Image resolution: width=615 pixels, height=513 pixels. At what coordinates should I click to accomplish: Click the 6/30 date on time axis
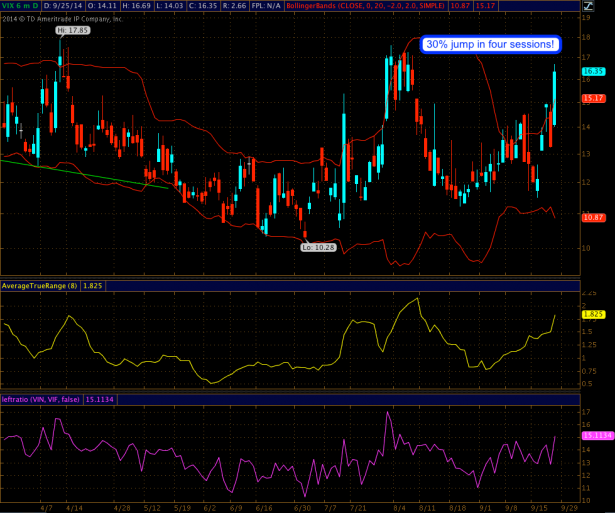(x=301, y=507)
